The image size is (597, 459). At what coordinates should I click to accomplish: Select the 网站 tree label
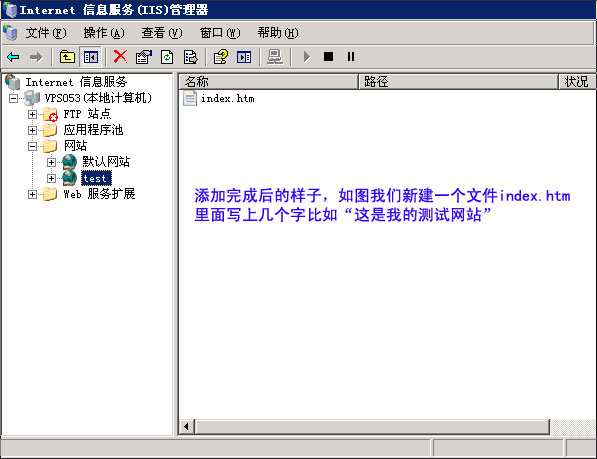point(75,146)
